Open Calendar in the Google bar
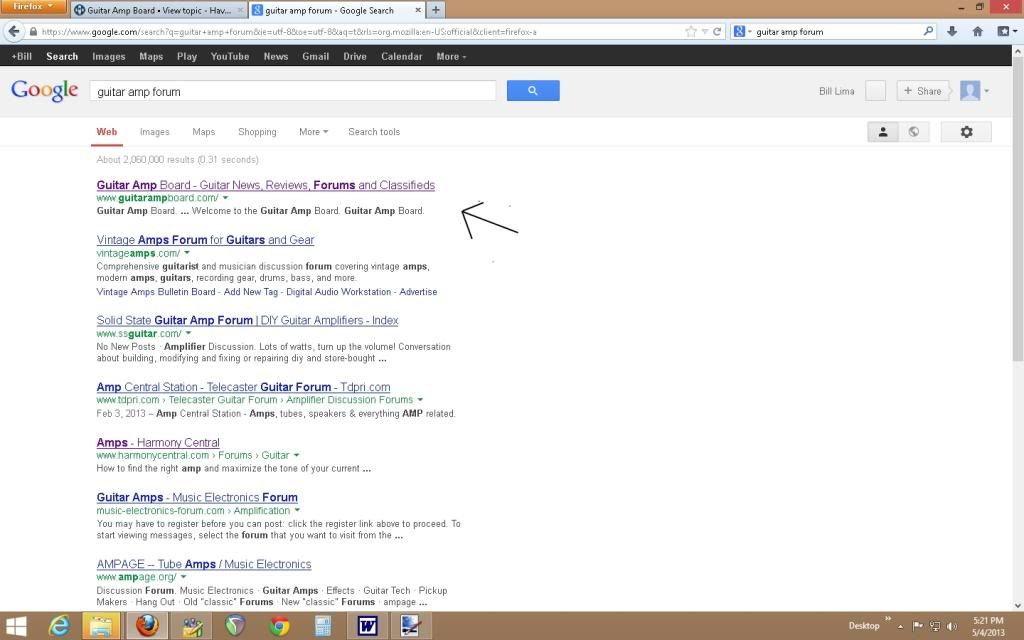Viewport: 1024px width, 640px height. (402, 56)
